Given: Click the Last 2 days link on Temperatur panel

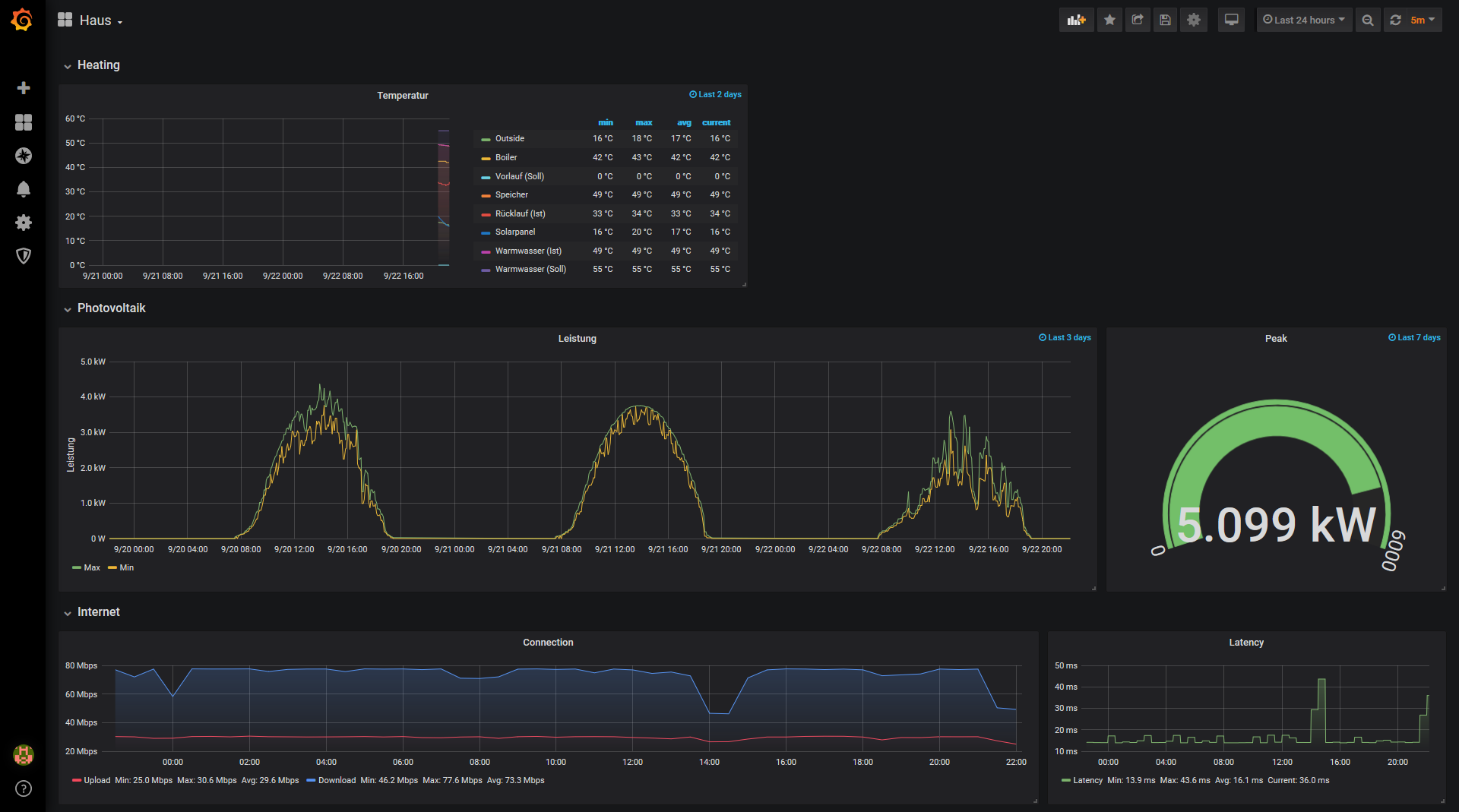Looking at the screenshot, I should (x=715, y=94).
